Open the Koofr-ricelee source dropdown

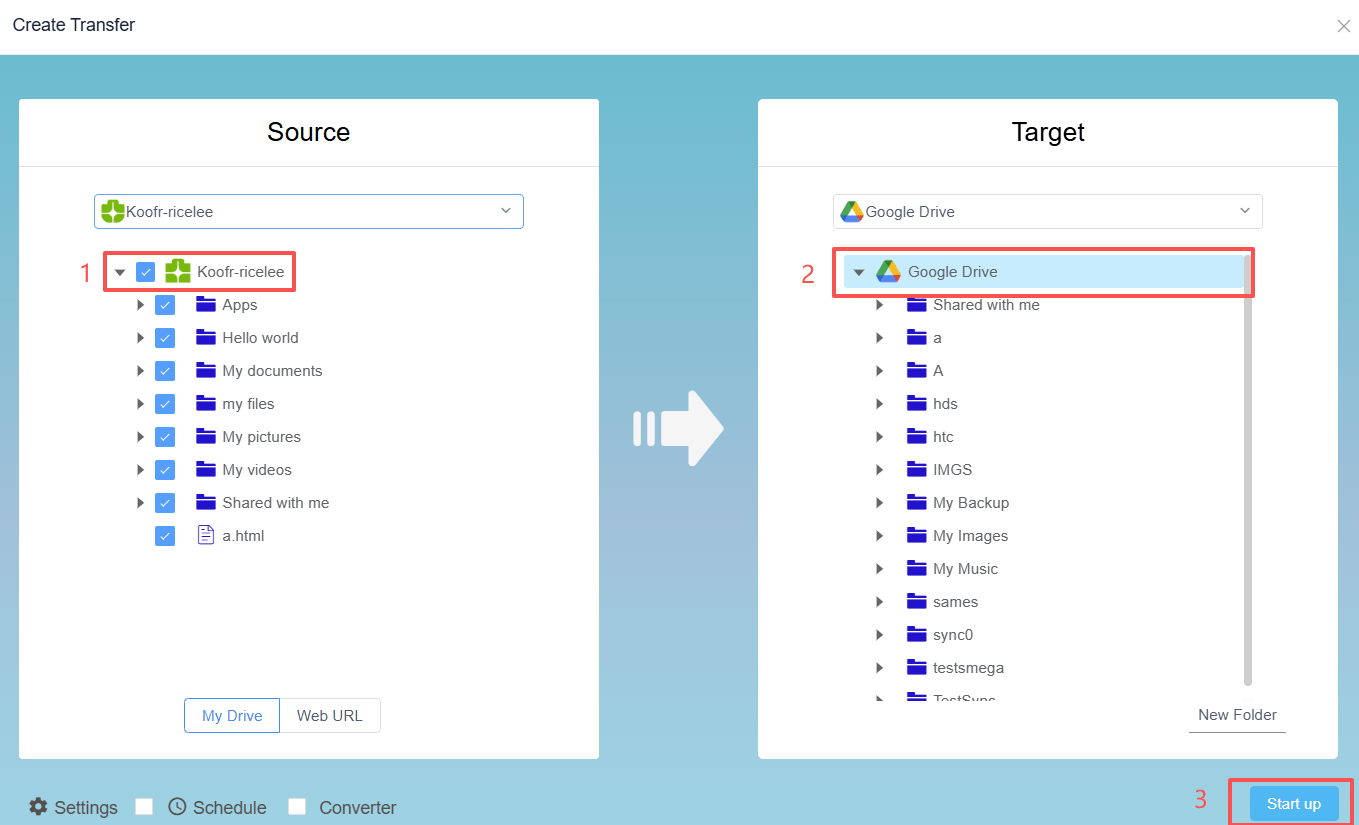(x=309, y=211)
